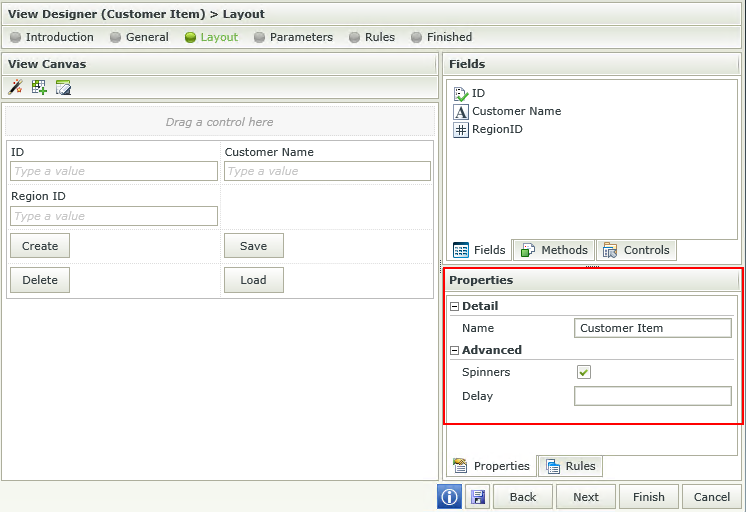Viewport: 746px width, 512px height.
Task: Click the Finish button
Action: point(648,497)
